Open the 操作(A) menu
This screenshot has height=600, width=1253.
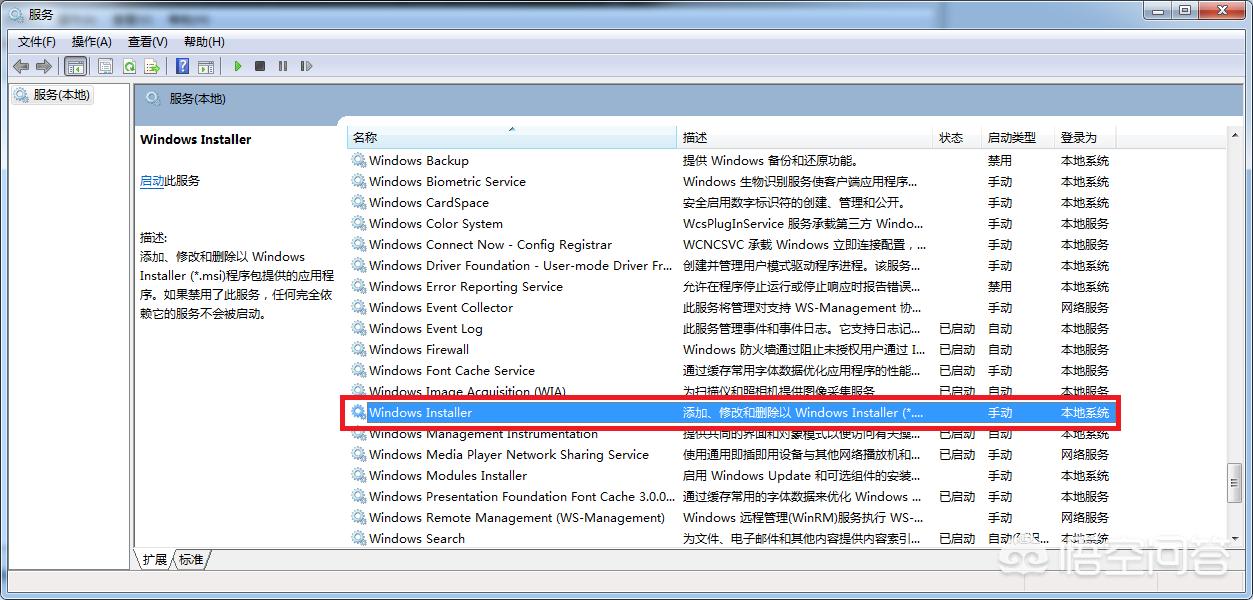[92, 41]
